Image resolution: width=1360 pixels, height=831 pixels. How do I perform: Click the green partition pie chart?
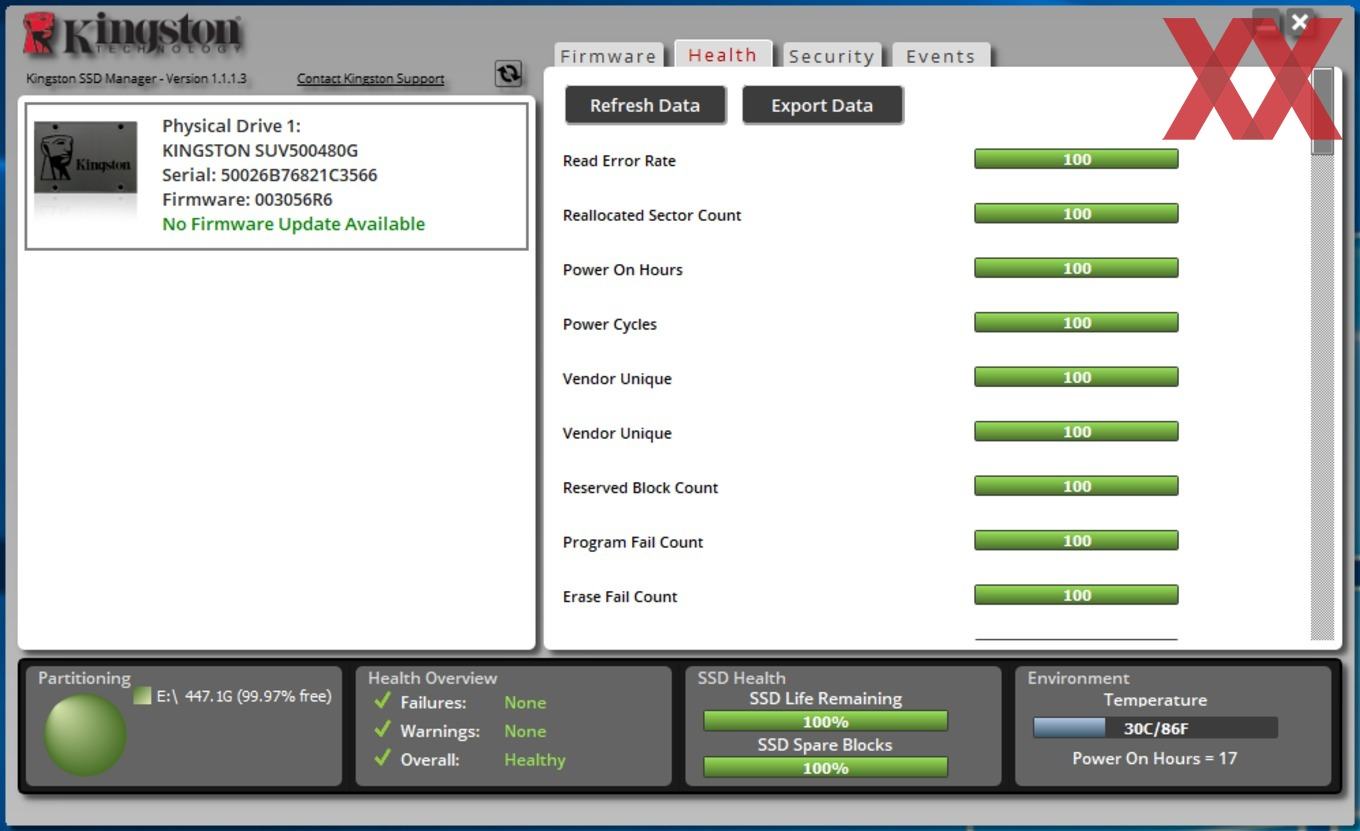[85, 735]
